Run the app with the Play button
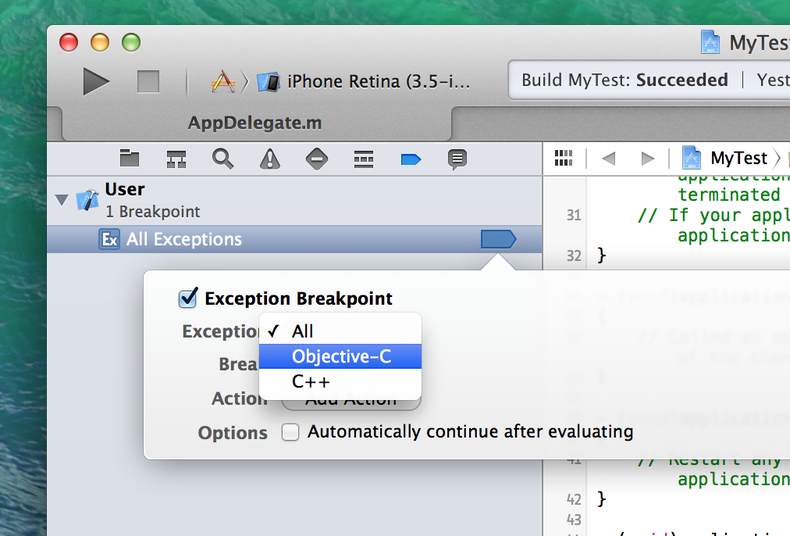Screen dimensions: 790x536 point(96,81)
